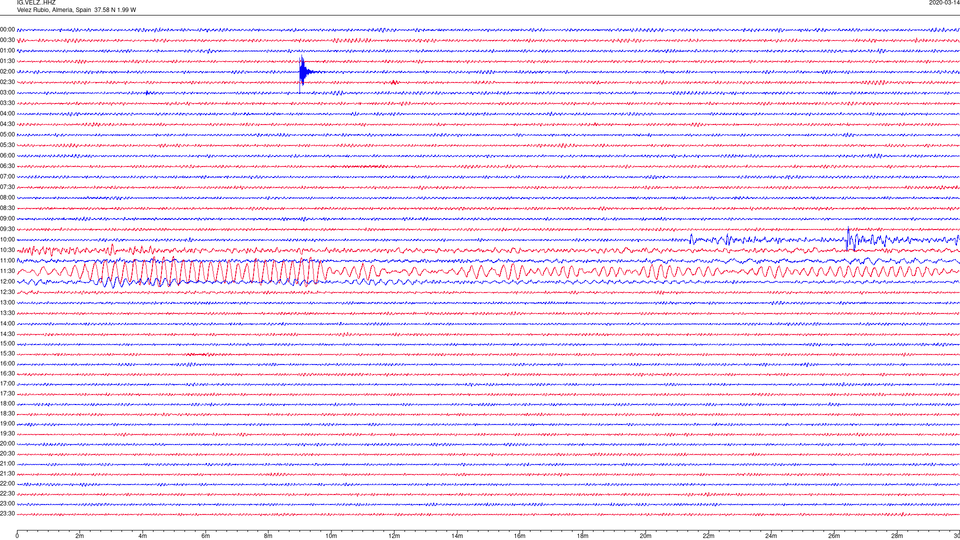The image size is (960, 540).
Task: Click the 15:30 trace time label
Action: click(x=7, y=354)
